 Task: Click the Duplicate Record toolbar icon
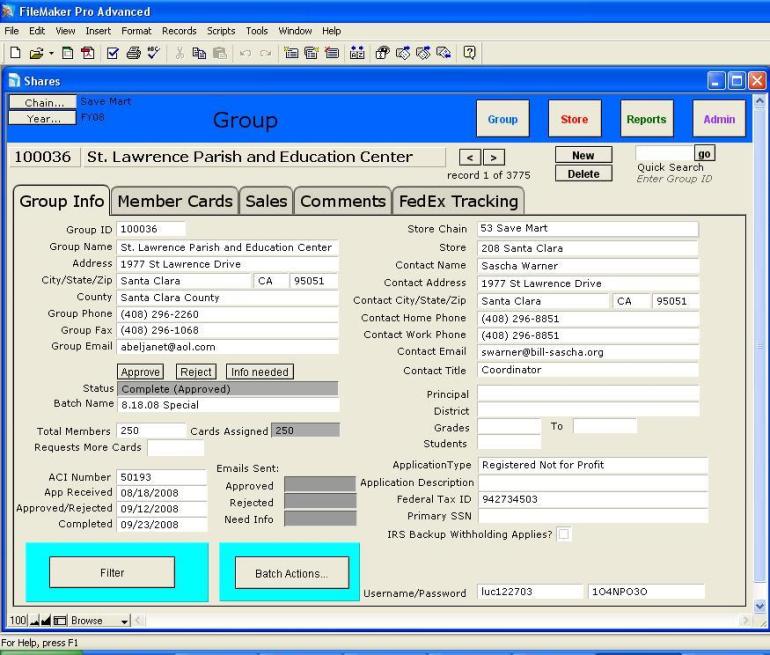click(x=311, y=53)
